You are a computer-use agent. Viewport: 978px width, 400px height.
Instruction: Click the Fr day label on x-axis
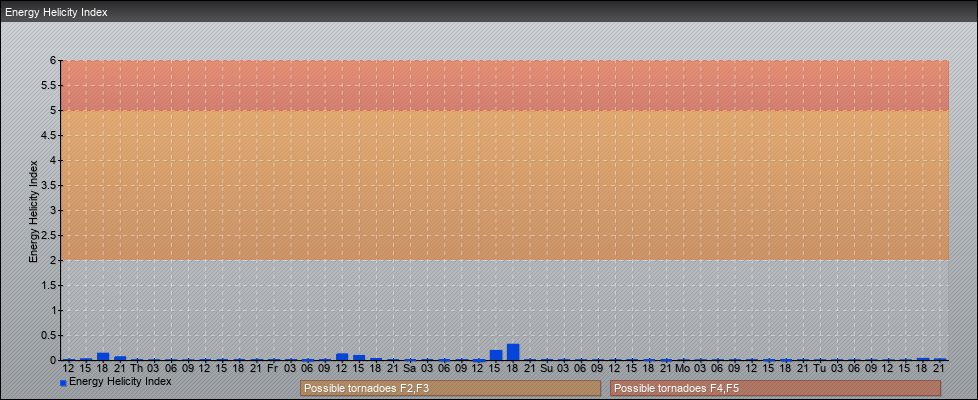[x=272, y=369]
